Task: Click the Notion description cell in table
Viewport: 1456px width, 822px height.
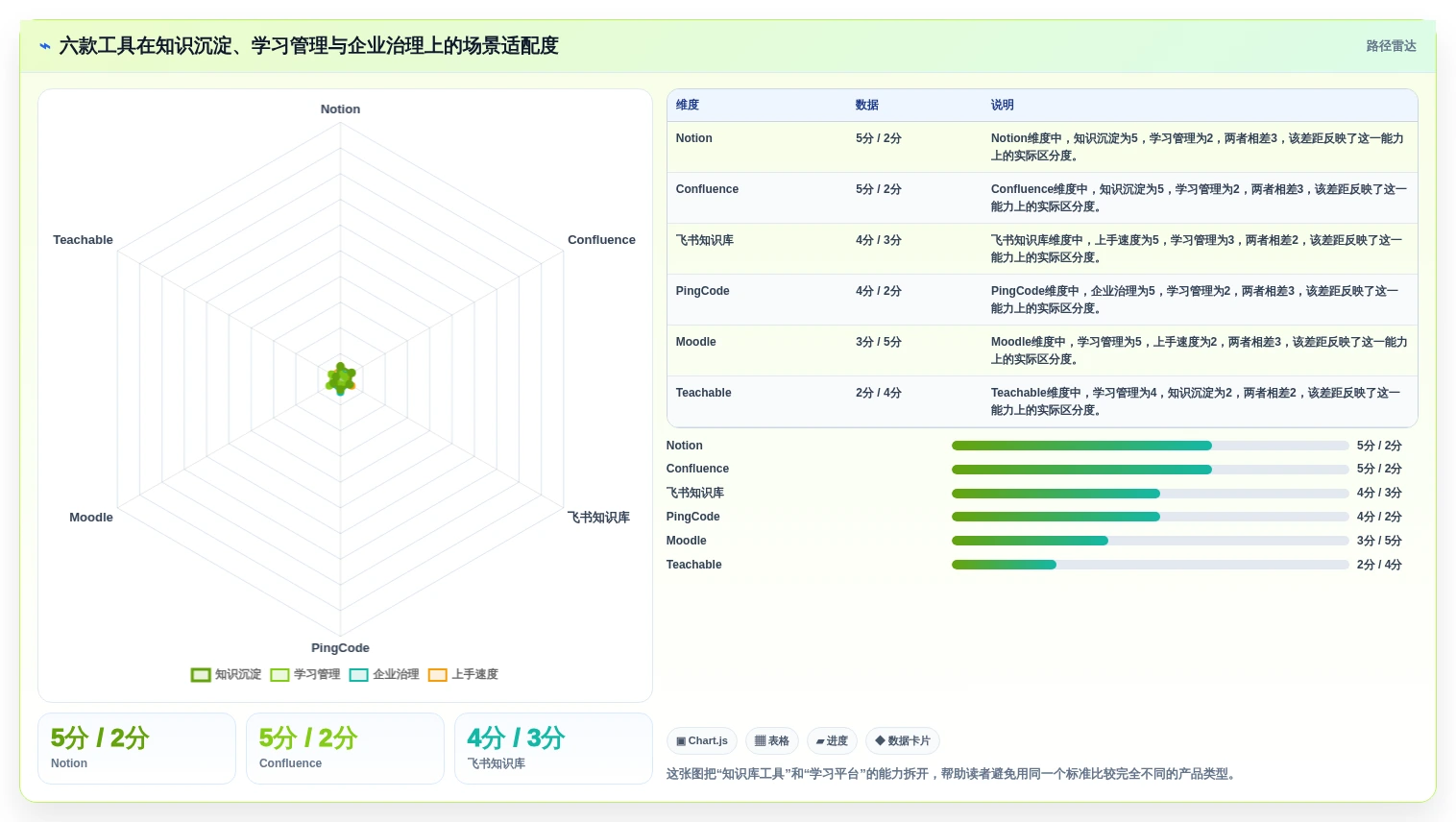Action: pos(1199,147)
